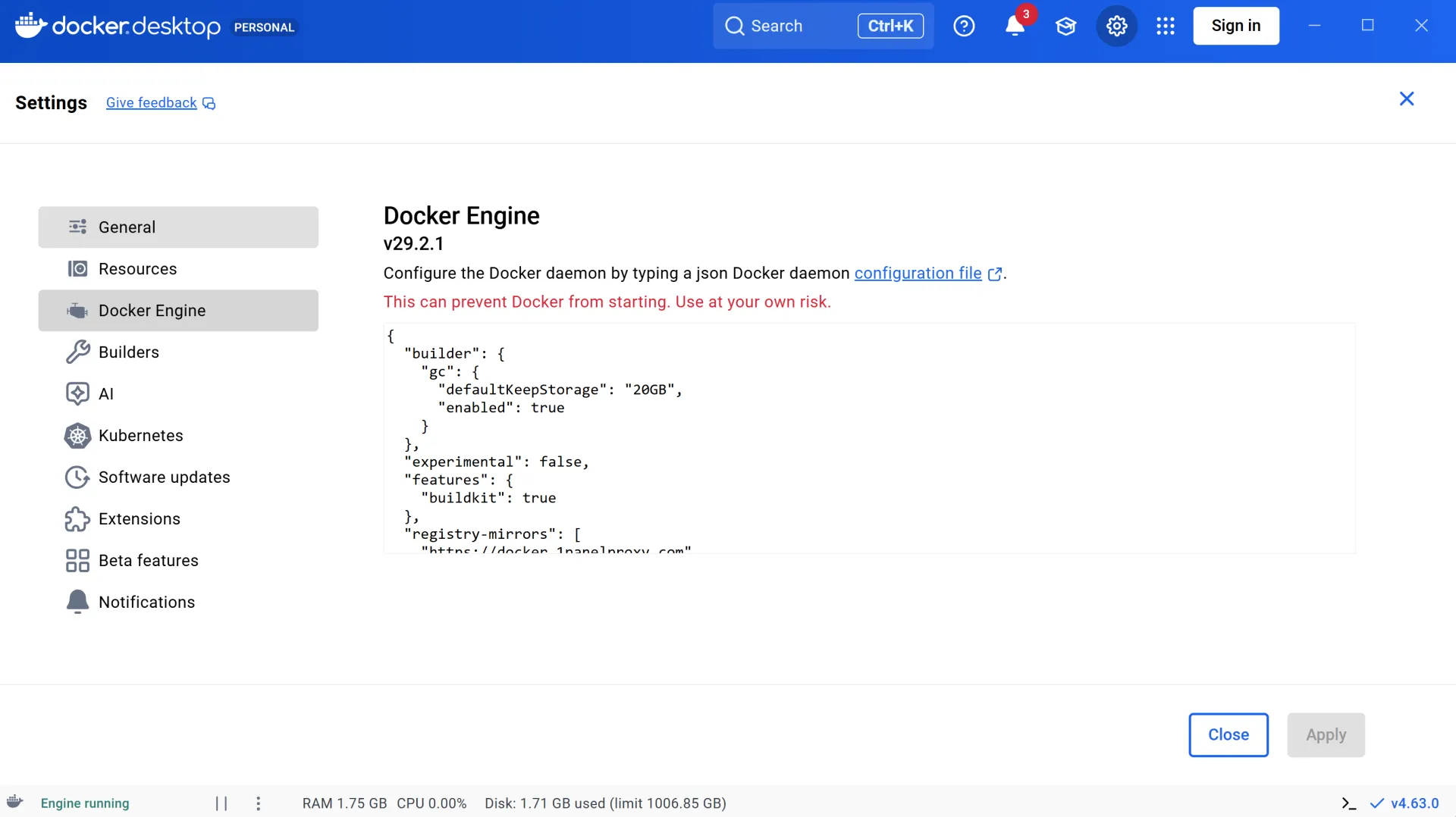
Task: Click inside the daemon JSON editor
Action: pyautogui.click(x=869, y=438)
